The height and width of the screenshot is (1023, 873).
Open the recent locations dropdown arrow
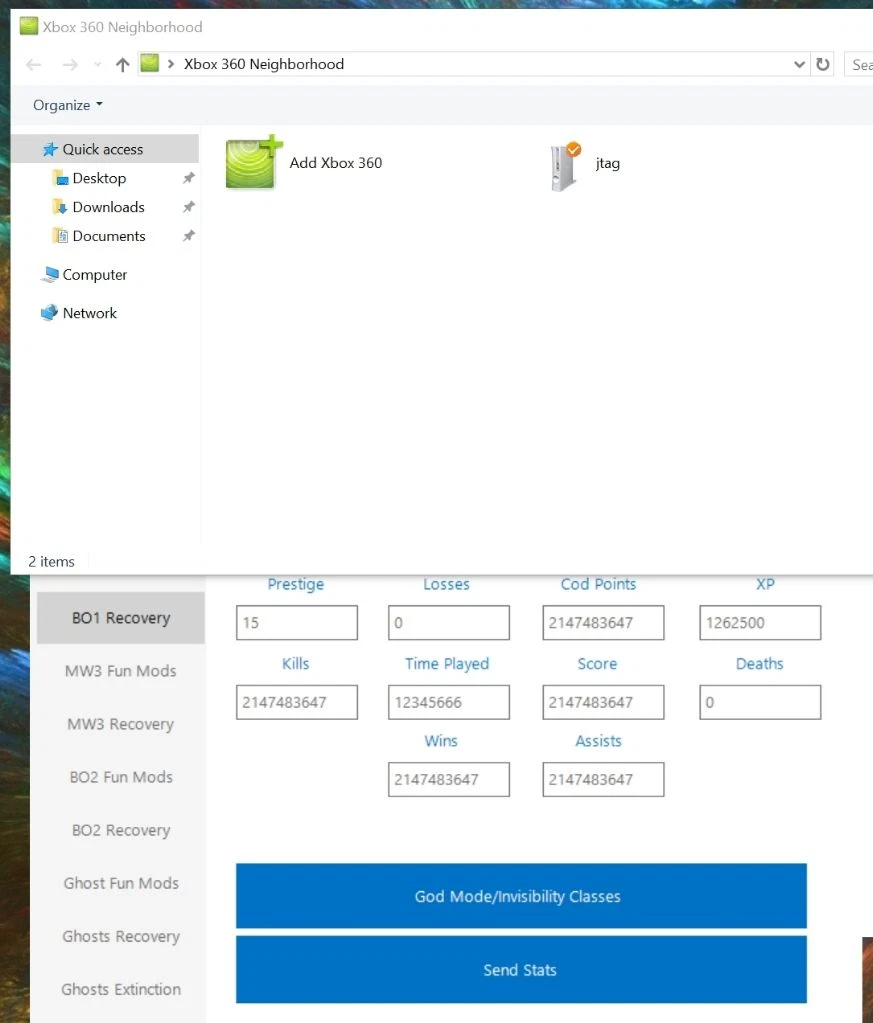[x=98, y=64]
